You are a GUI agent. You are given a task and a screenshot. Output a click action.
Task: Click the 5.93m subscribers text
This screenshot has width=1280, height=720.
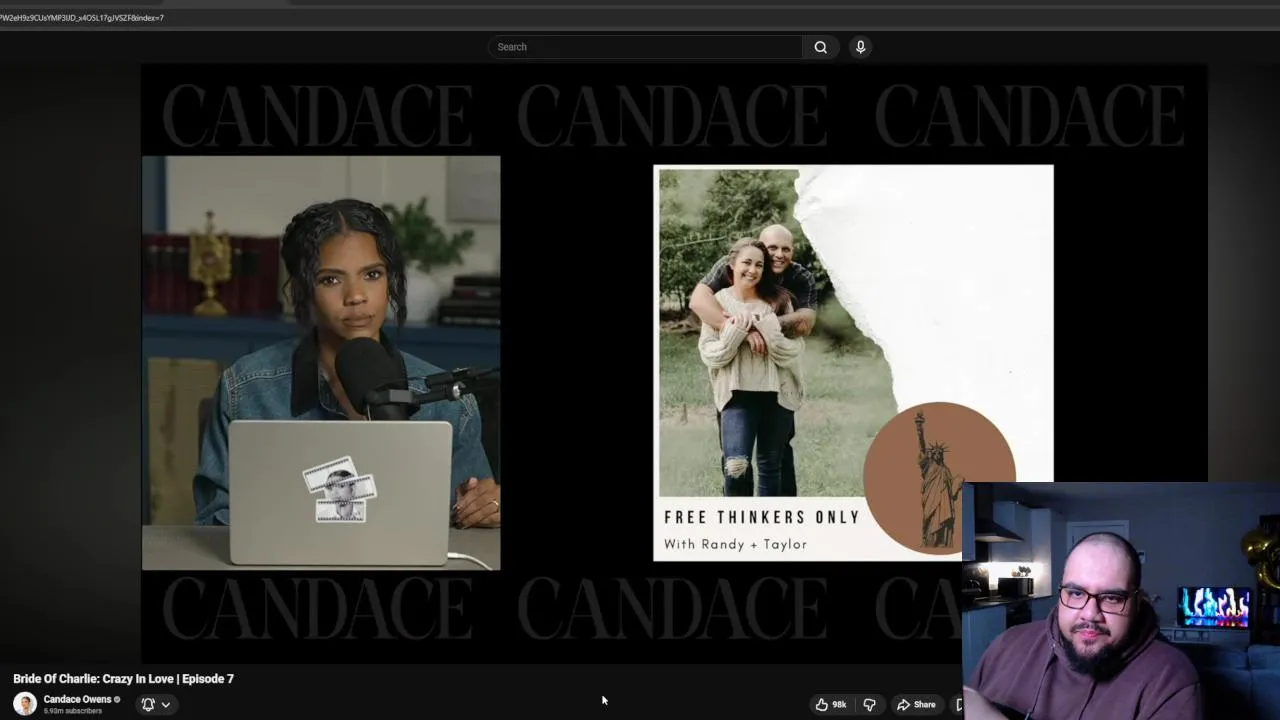coord(73,711)
